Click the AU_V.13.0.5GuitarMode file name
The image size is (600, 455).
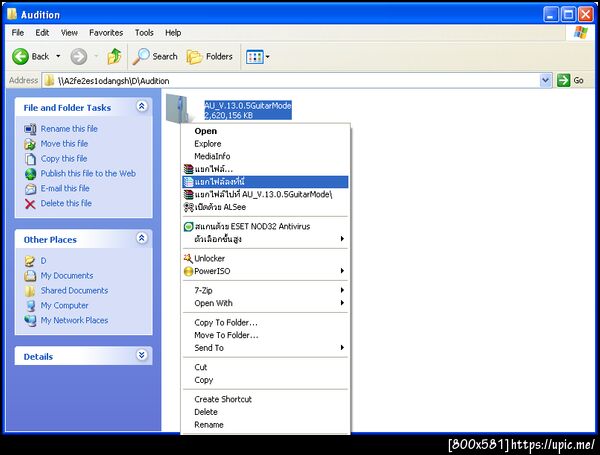click(x=248, y=105)
